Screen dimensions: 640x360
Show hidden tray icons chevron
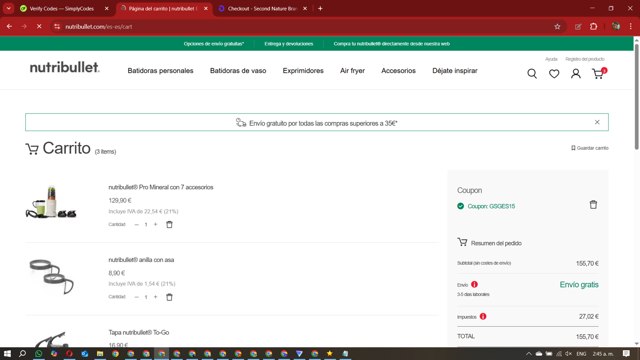[x=529, y=353]
